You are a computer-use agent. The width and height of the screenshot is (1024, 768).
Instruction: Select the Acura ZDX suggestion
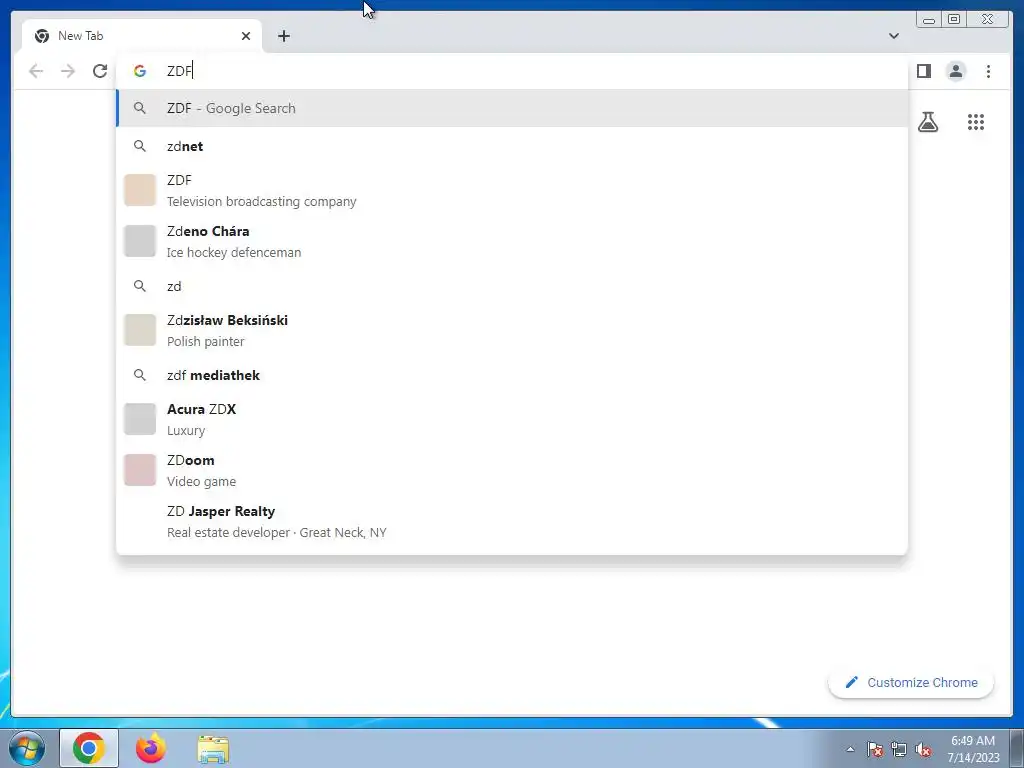[x=512, y=419]
